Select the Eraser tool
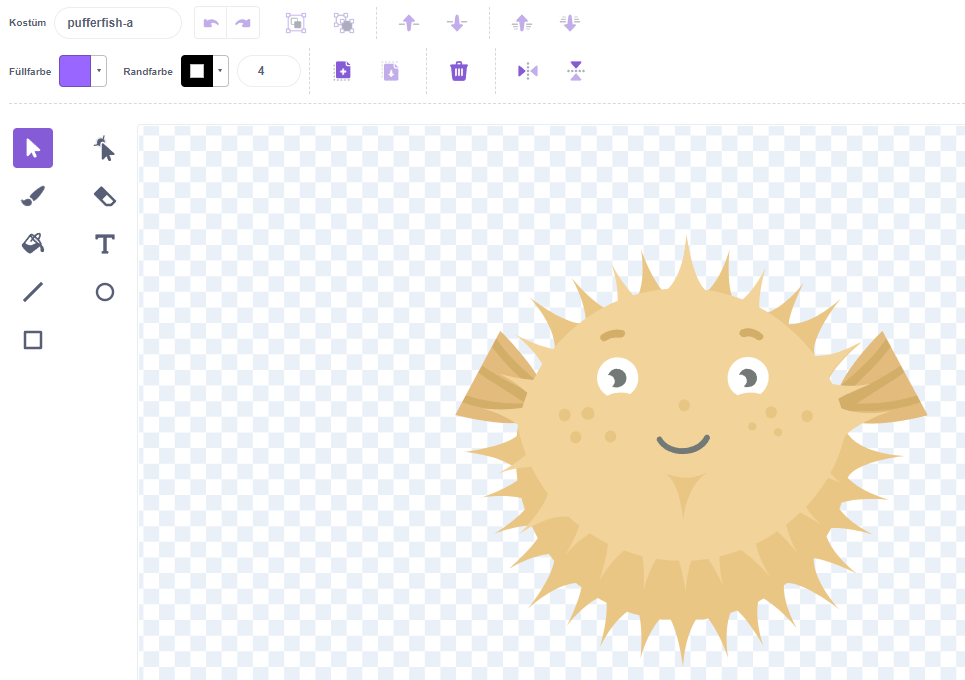This screenshot has width=965, height=680. 105,196
